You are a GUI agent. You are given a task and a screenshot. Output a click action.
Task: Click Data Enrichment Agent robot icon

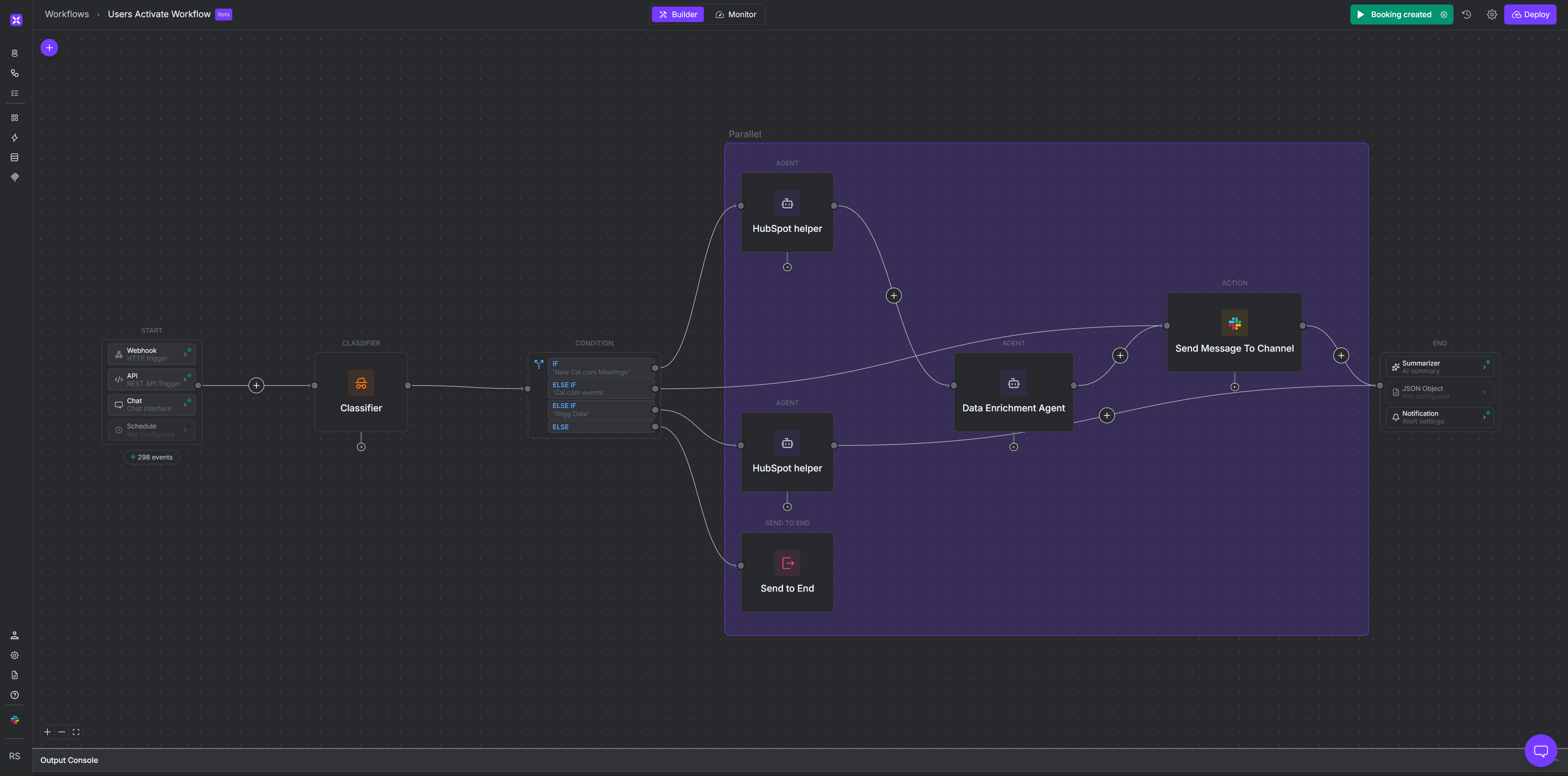[x=1013, y=383]
